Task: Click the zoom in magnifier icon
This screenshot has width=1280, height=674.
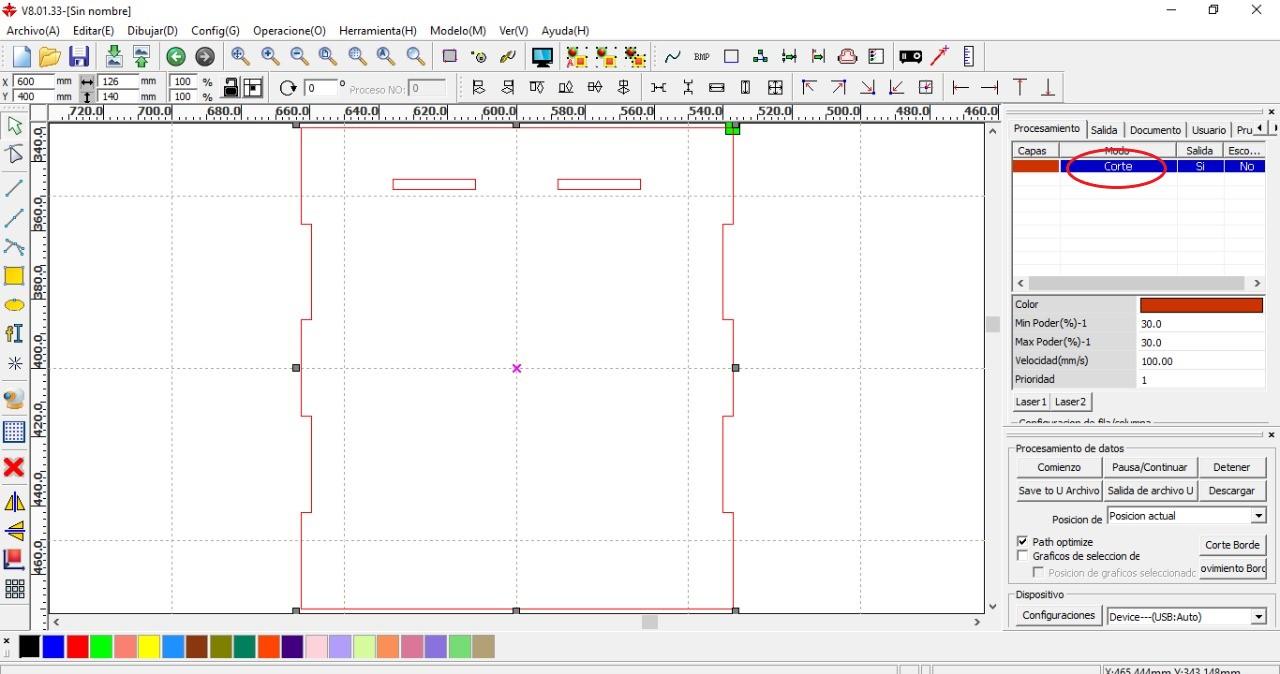Action: (270, 57)
